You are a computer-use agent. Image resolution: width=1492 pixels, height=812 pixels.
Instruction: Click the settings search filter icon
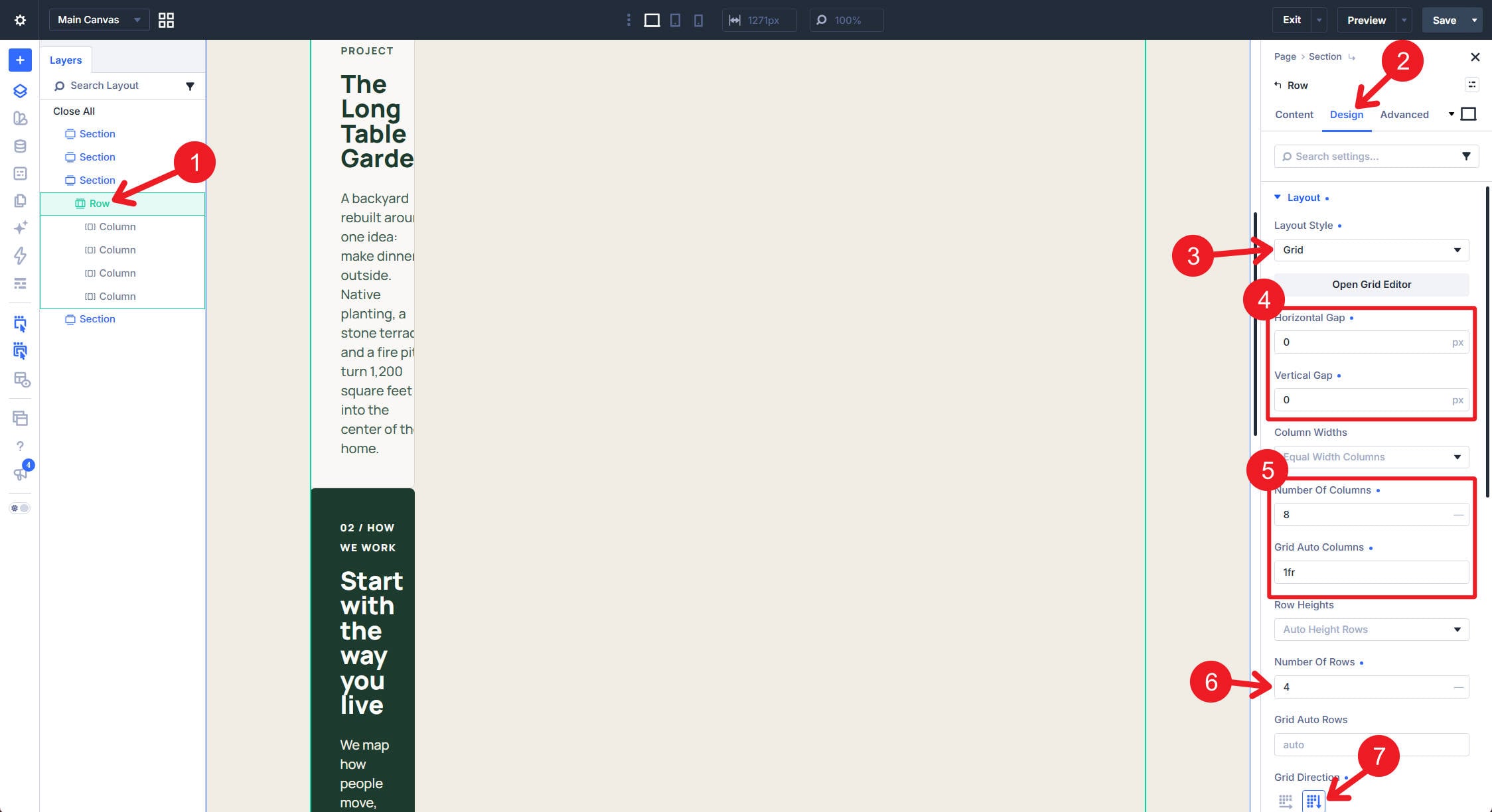(x=1465, y=156)
